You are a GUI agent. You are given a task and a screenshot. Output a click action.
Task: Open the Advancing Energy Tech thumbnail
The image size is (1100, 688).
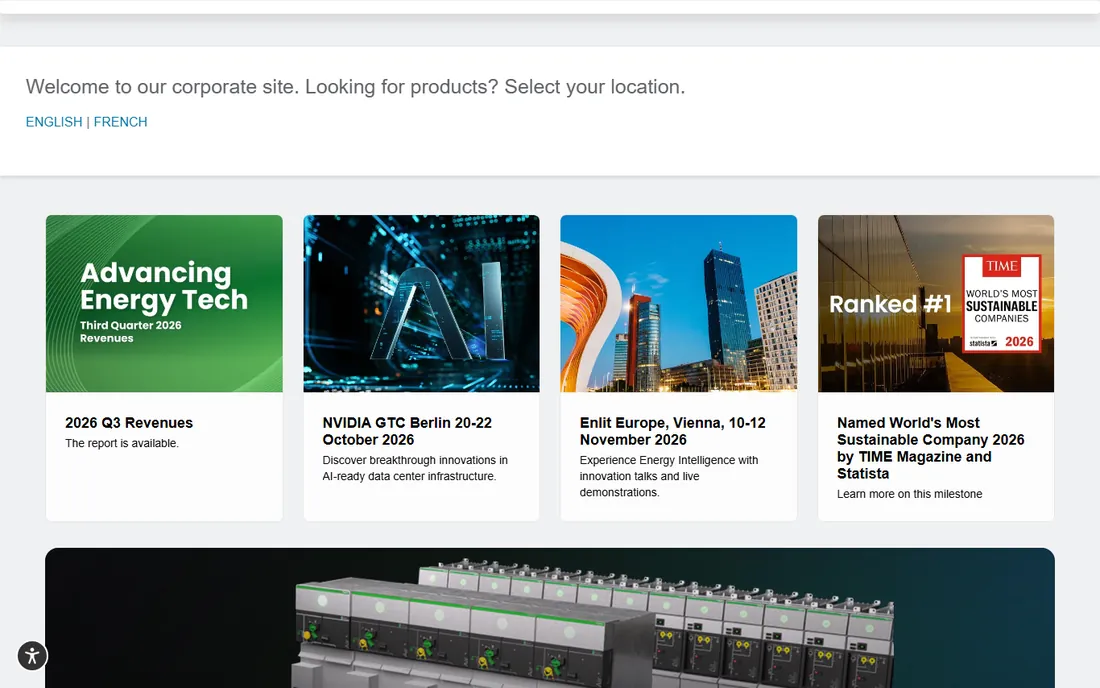164,304
